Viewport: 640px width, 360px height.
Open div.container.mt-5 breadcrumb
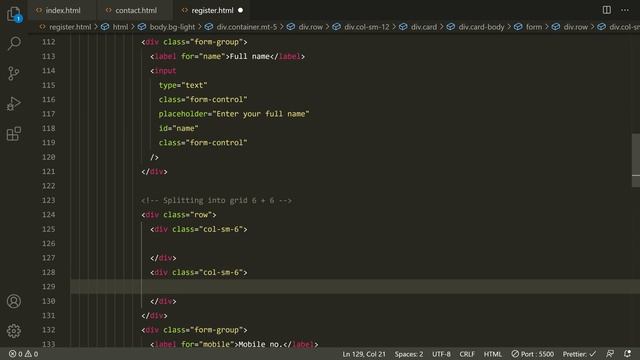tap(247, 27)
